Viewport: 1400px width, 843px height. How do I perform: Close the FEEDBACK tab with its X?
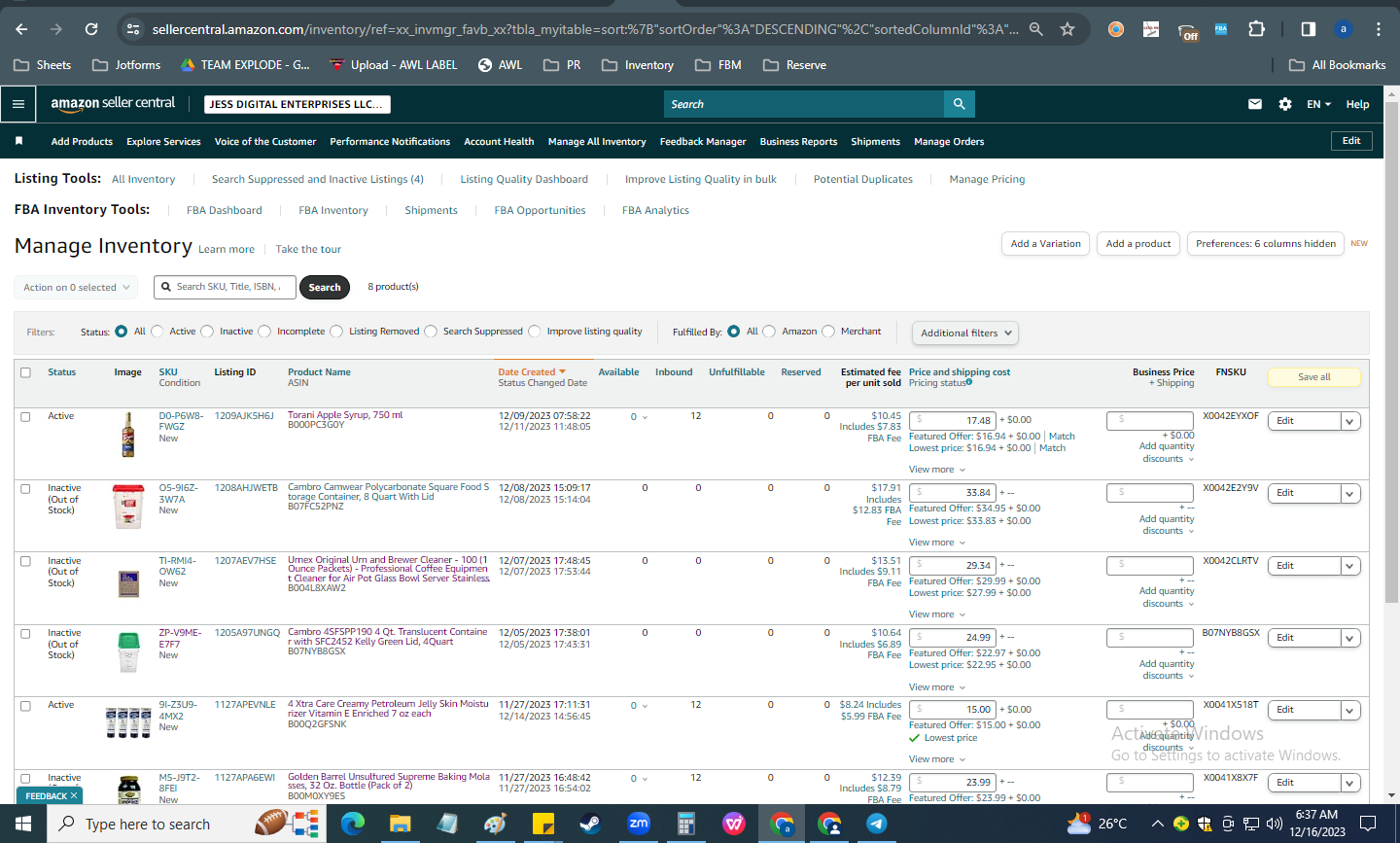click(x=74, y=795)
